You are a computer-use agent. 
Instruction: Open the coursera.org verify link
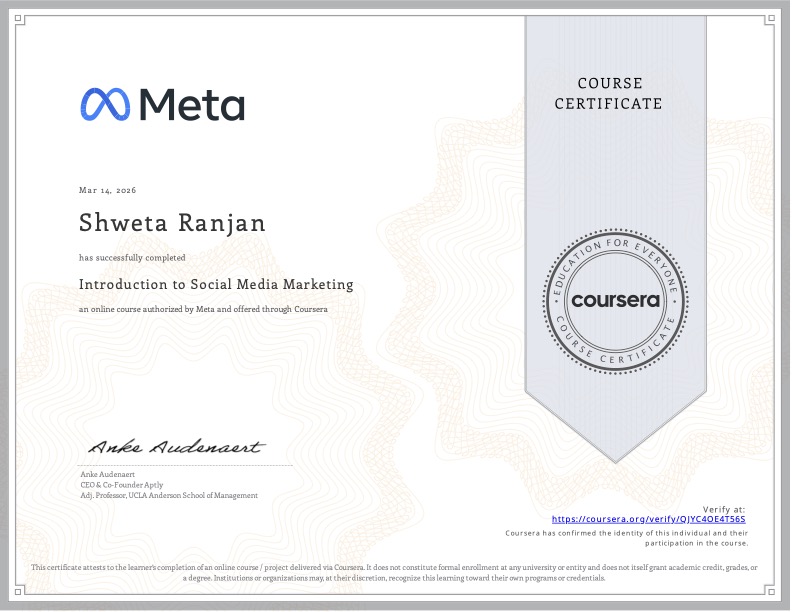[648, 519]
